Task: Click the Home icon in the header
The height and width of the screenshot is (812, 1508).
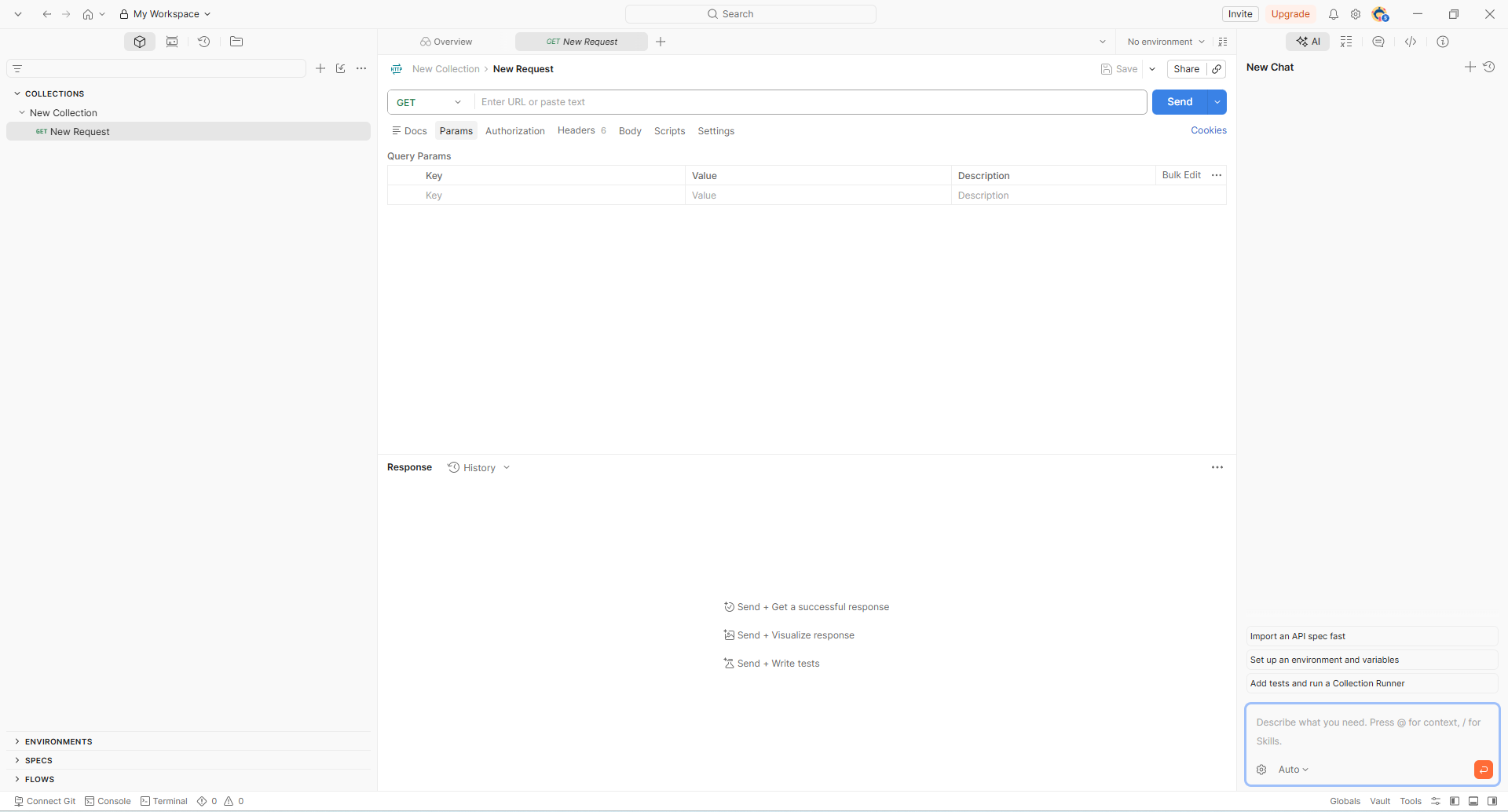Action: coord(88,14)
